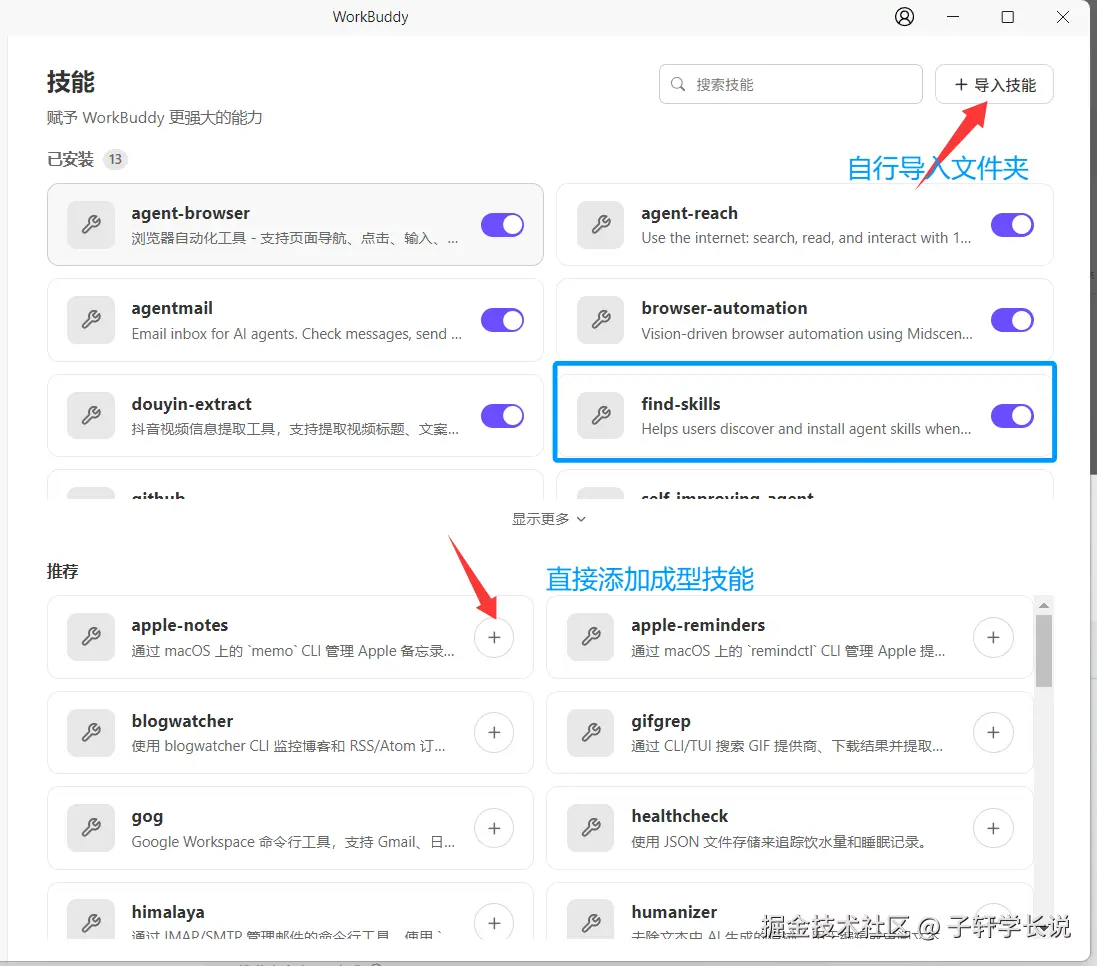Viewport: 1097px width, 966px height.
Task: Click the apple-reminders wrench icon
Action: pos(590,637)
